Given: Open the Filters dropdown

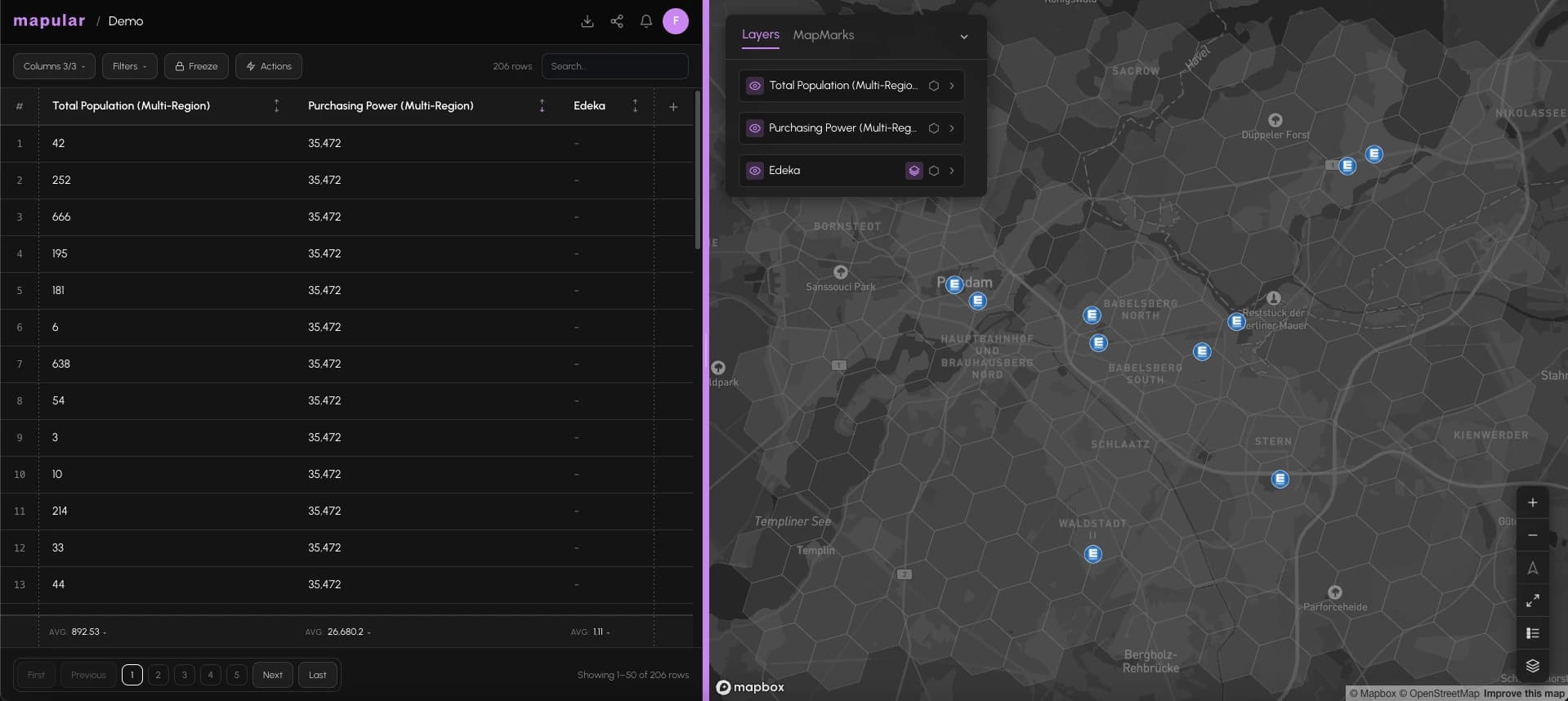Looking at the screenshot, I should click(129, 66).
